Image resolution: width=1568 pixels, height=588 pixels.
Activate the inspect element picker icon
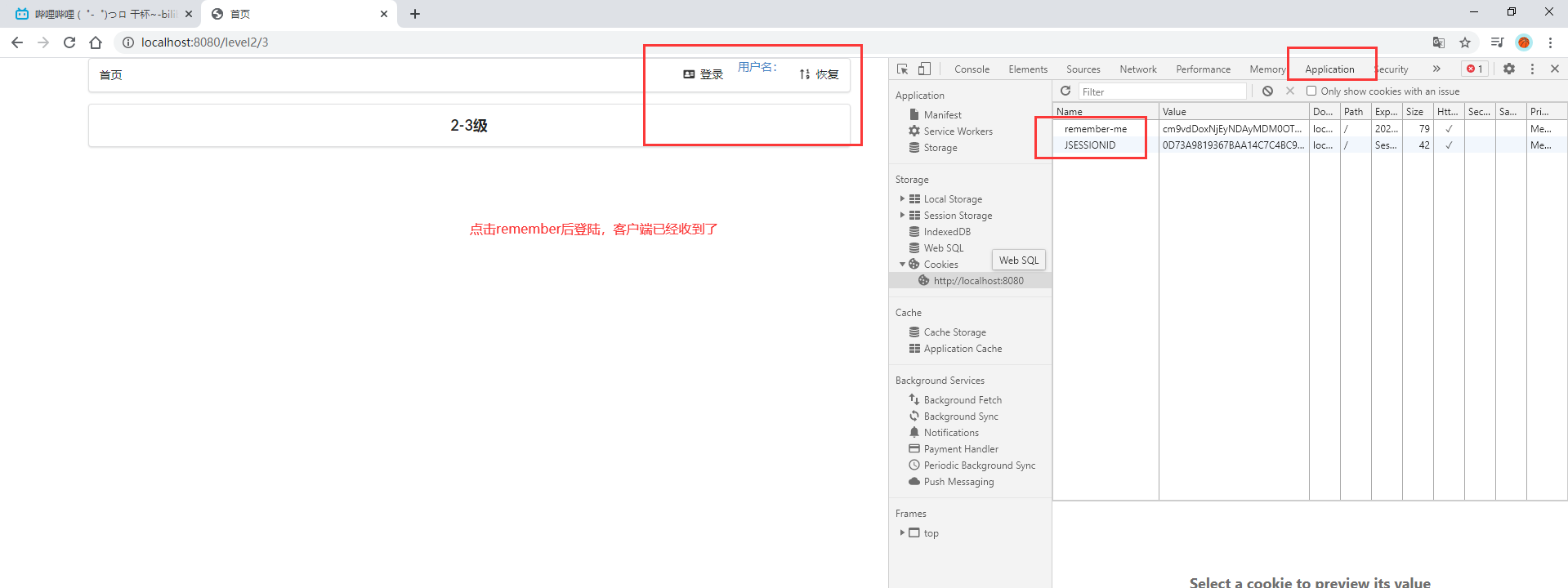point(903,69)
